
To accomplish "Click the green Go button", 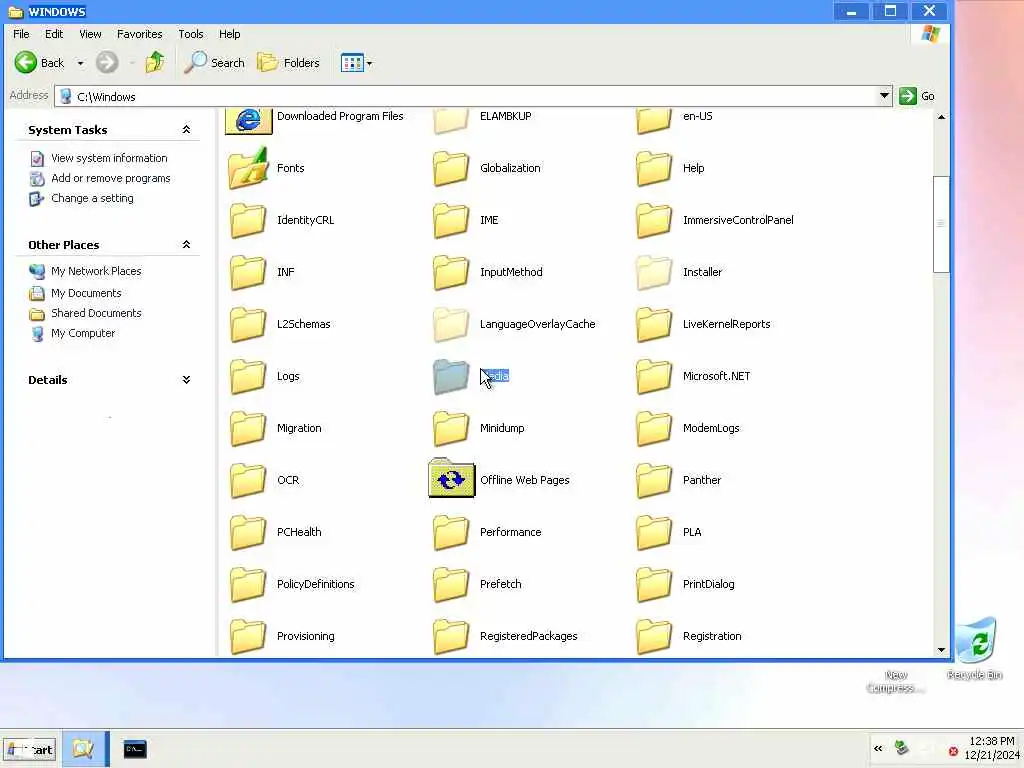I will click(x=917, y=96).
